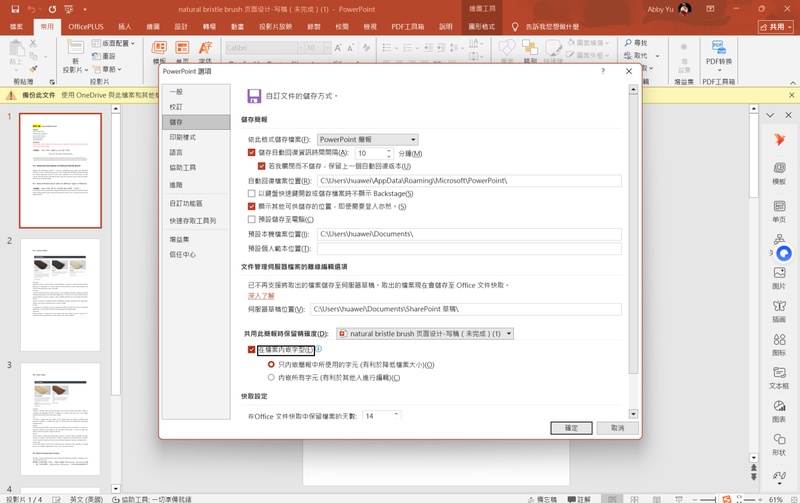Screen dimensions: 800x503
Task: Open the 圖形格式 Shape Format tab
Action: coord(482,27)
